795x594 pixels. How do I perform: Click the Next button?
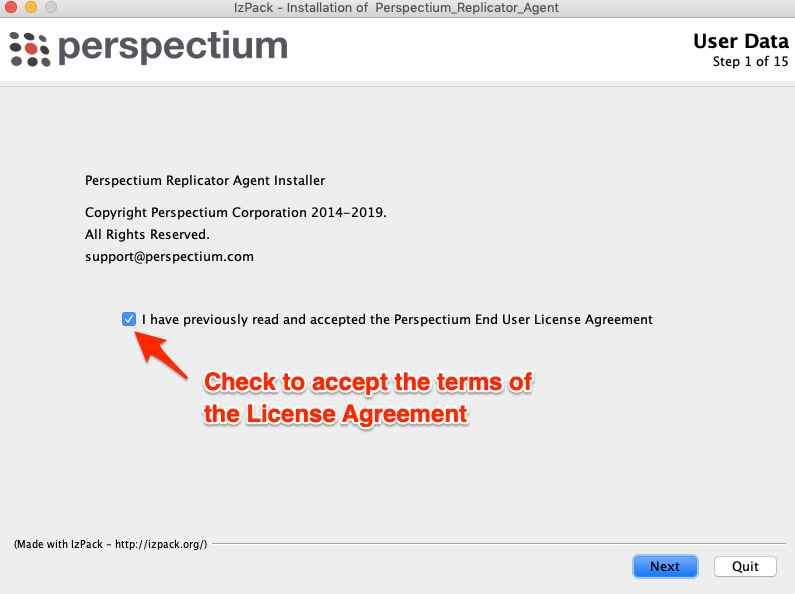pyautogui.click(x=665, y=566)
